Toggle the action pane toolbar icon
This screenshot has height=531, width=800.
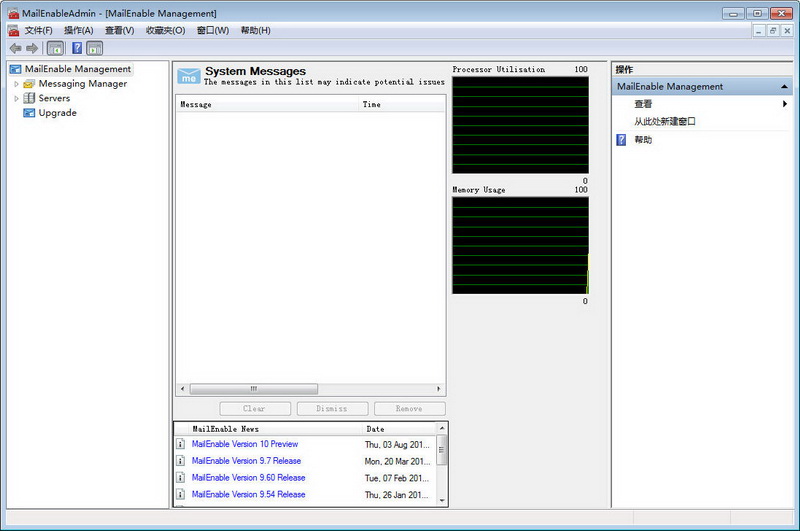pyautogui.click(x=94, y=48)
